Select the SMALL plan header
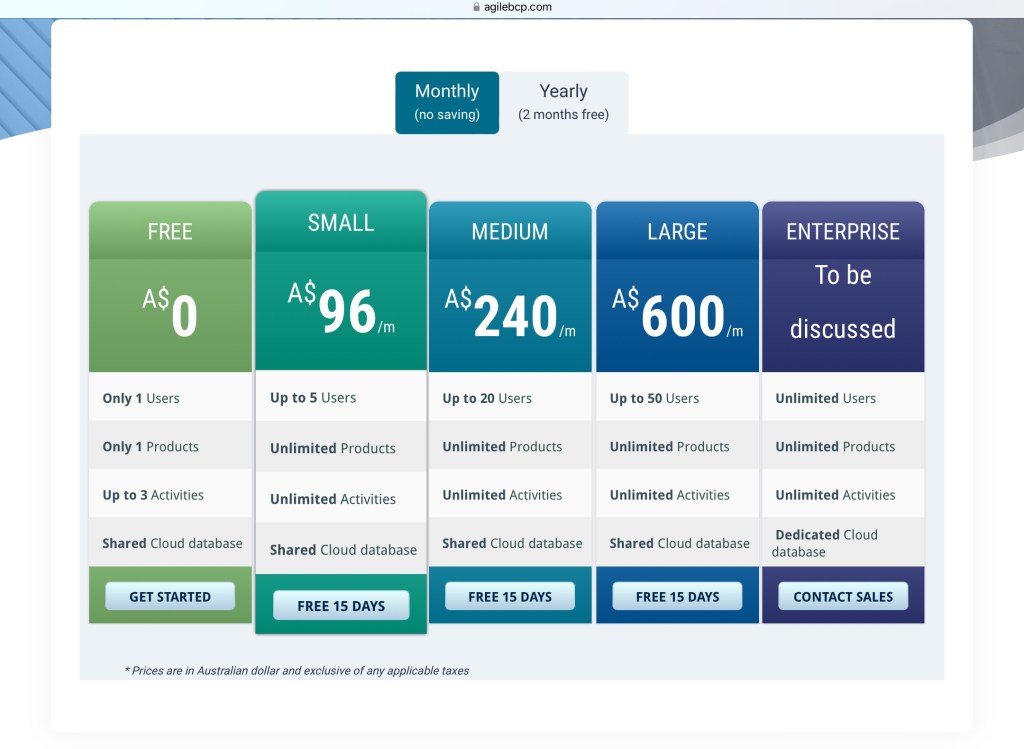This screenshot has width=1024, height=749. pyautogui.click(x=341, y=223)
